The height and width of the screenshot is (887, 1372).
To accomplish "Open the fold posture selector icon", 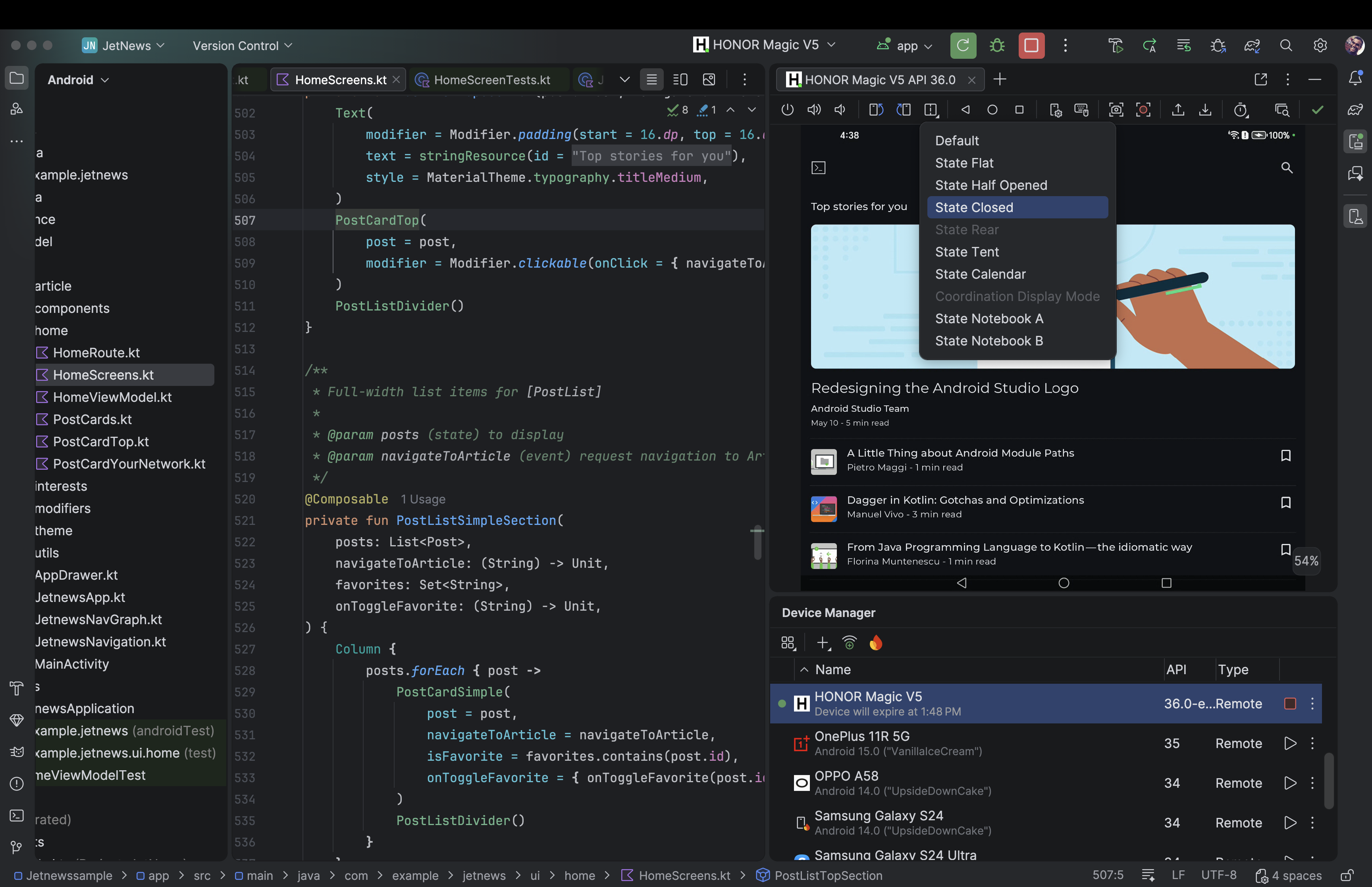I will (931, 110).
